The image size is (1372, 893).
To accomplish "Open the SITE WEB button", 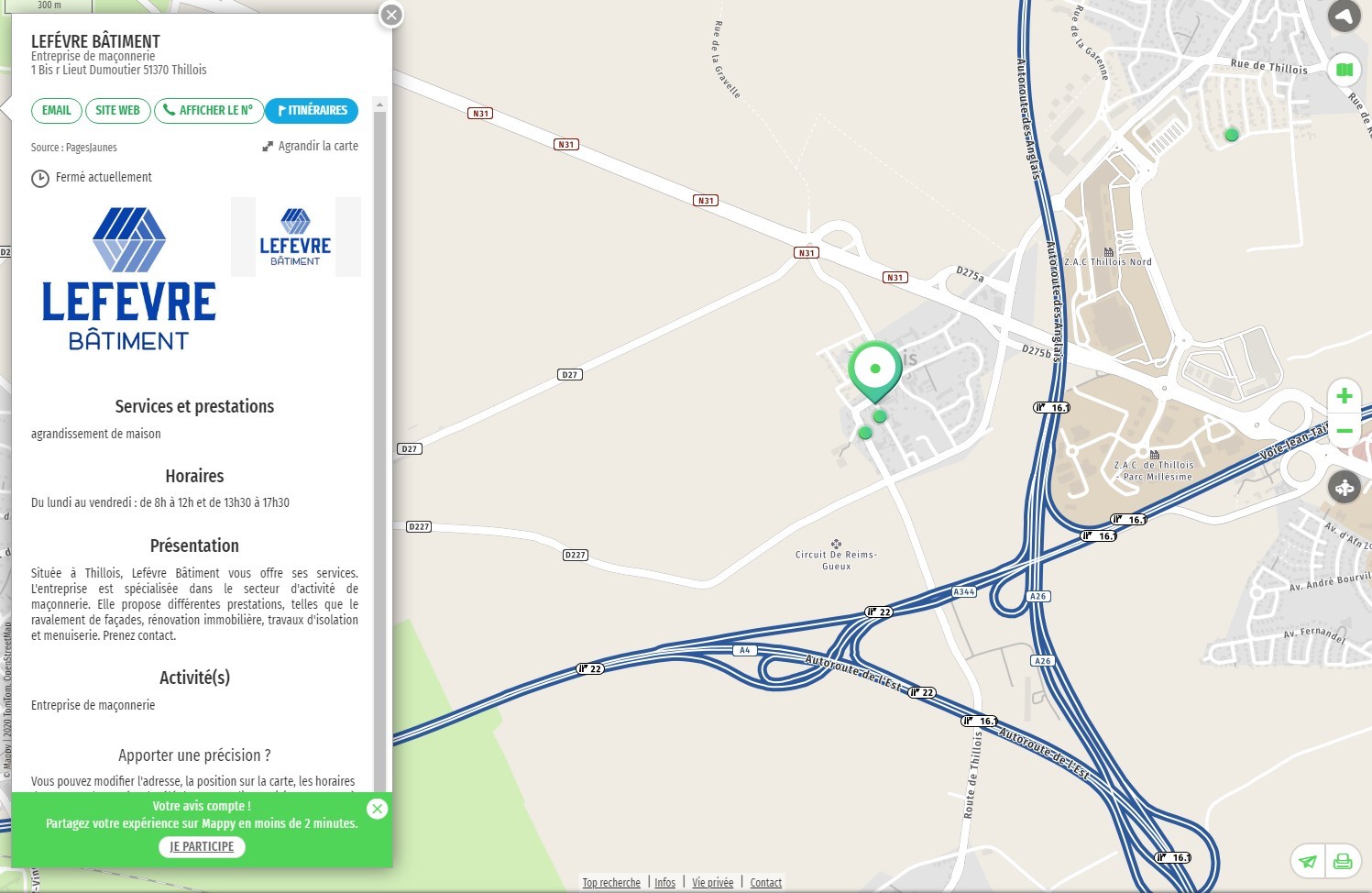I will [117, 110].
